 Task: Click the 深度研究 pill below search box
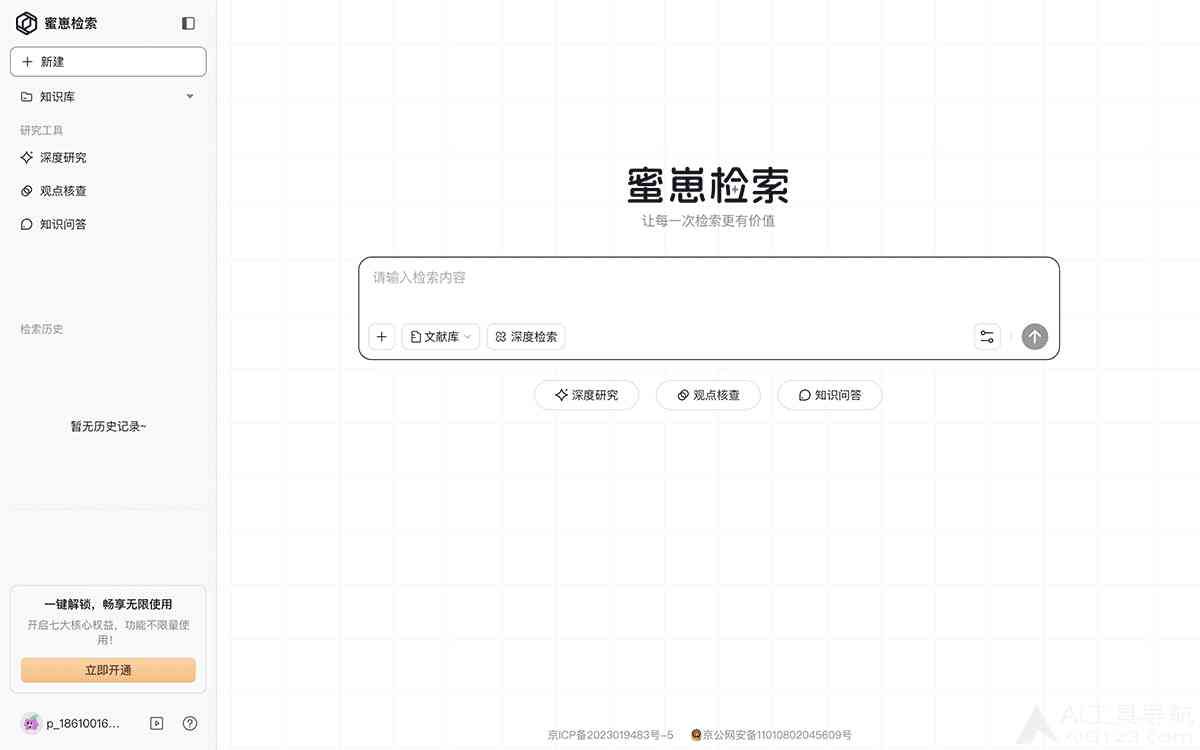point(587,395)
